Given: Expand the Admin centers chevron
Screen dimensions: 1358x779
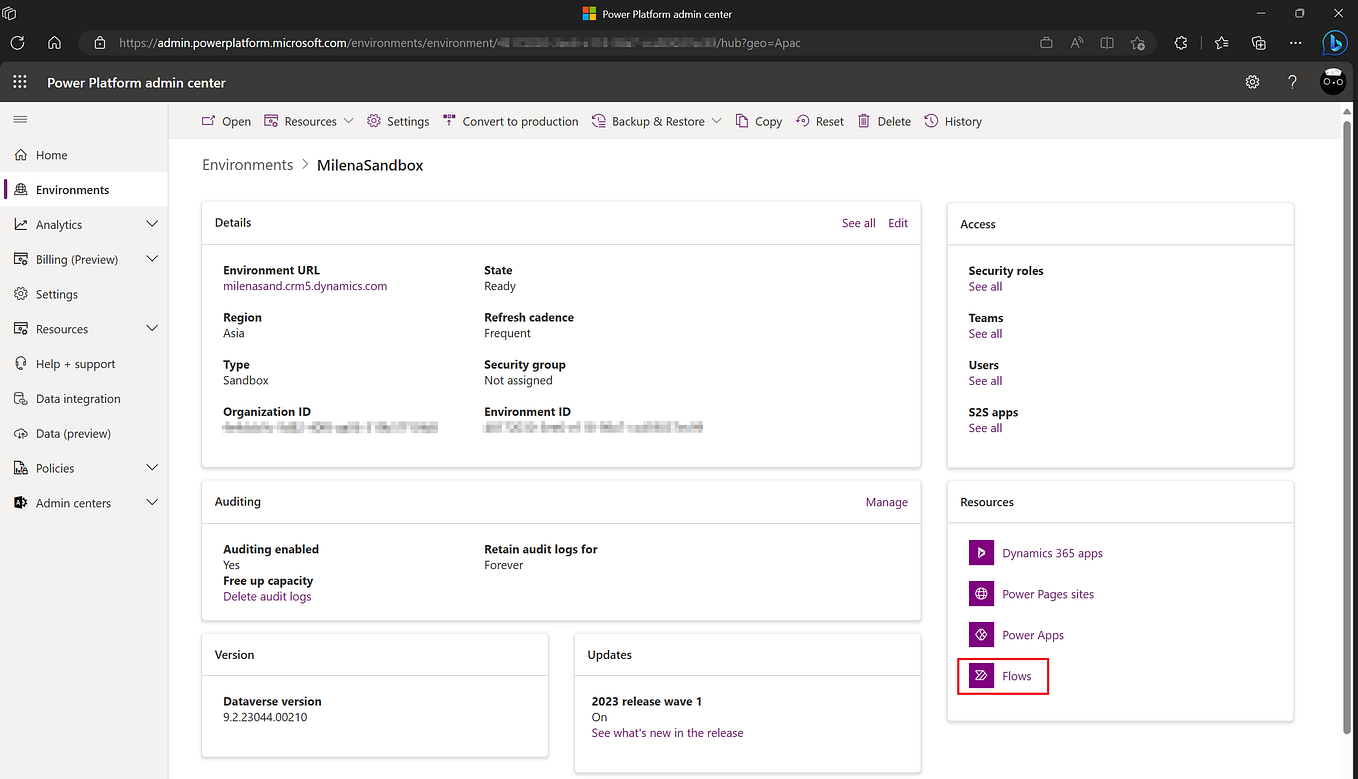Looking at the screenshot, I should point(152,503).
